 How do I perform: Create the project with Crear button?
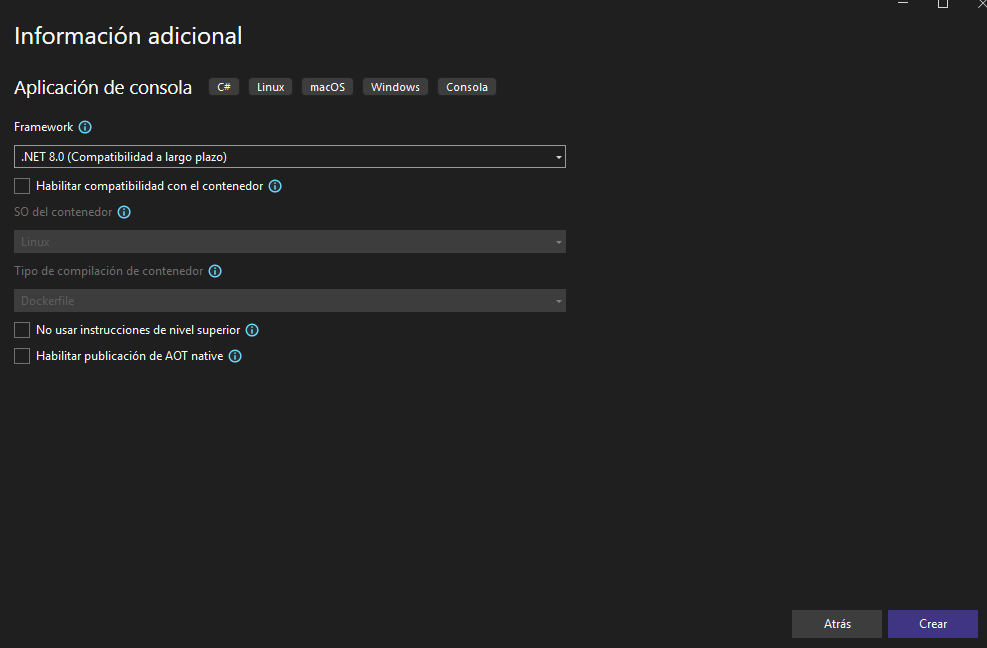[933, 624]
